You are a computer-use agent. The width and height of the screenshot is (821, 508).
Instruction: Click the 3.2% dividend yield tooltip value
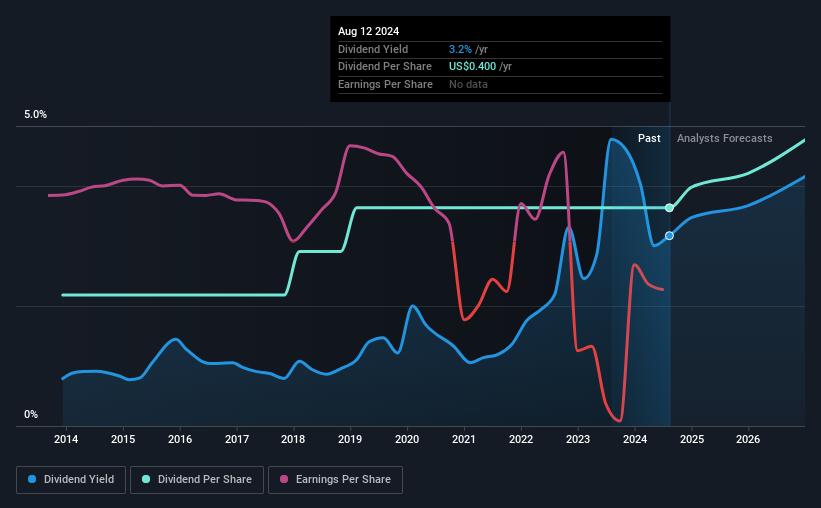pos(460,49)
